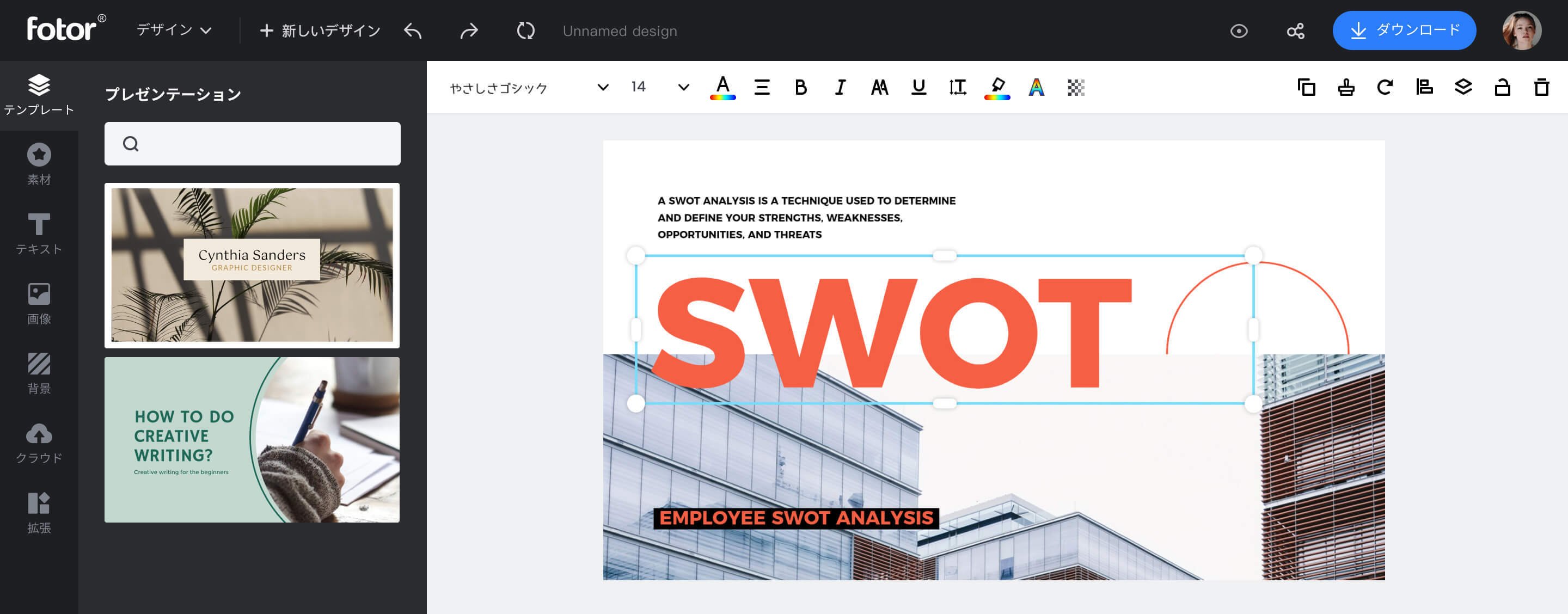Open the share icon
The image size is (1568, 614).
(x=1295, y=31)
